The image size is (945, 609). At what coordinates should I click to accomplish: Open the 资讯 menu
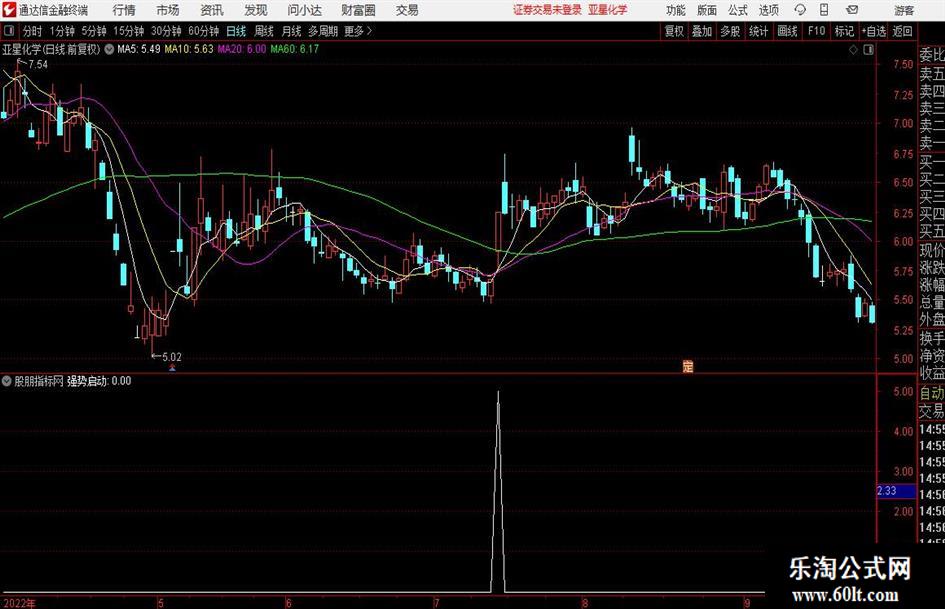(x=212, y=10)
